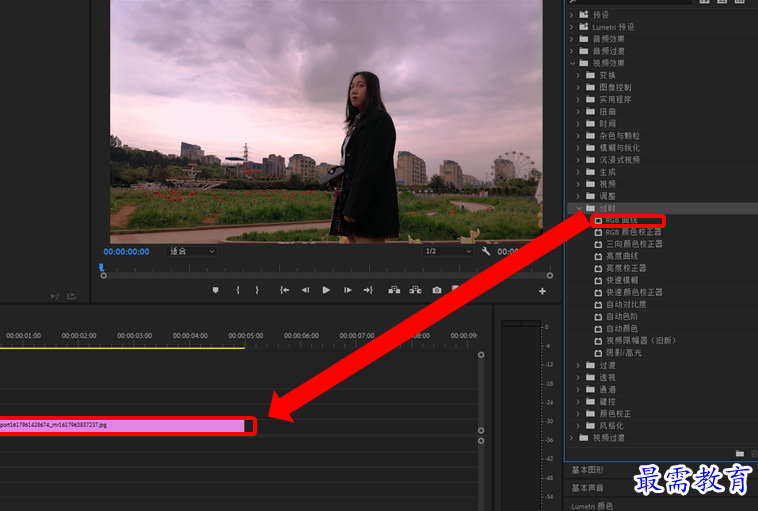Expand the 颜色校正 folder
The height and width of the screenshot is (511, 758).
pos(579,414)
